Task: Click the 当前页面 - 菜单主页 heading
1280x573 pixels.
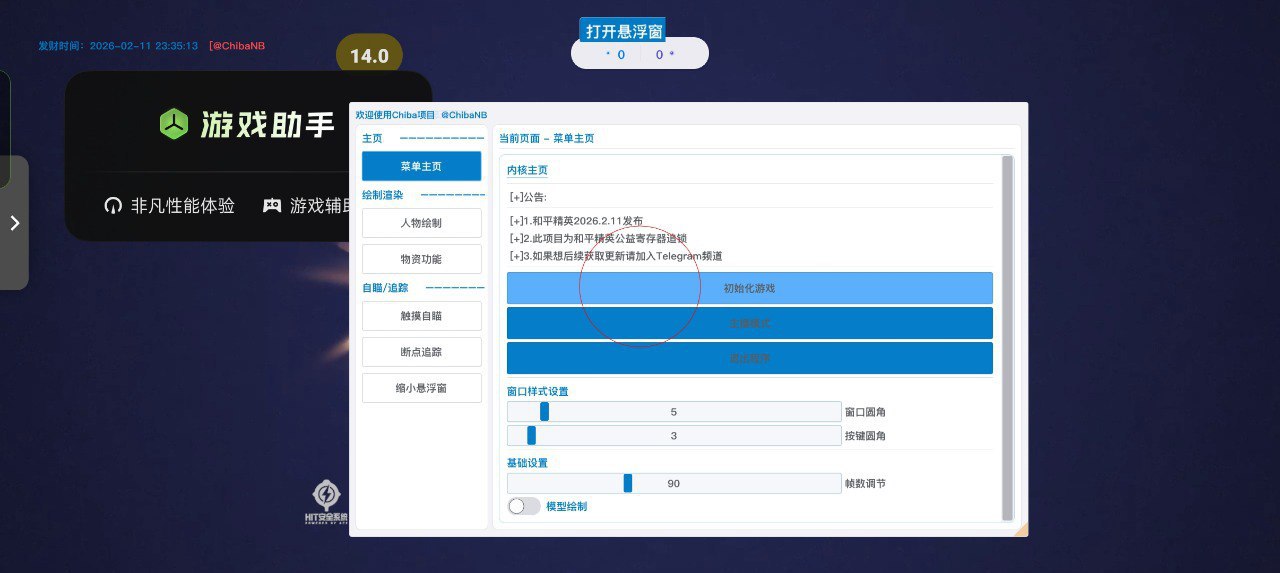Action: pos(546,139)
